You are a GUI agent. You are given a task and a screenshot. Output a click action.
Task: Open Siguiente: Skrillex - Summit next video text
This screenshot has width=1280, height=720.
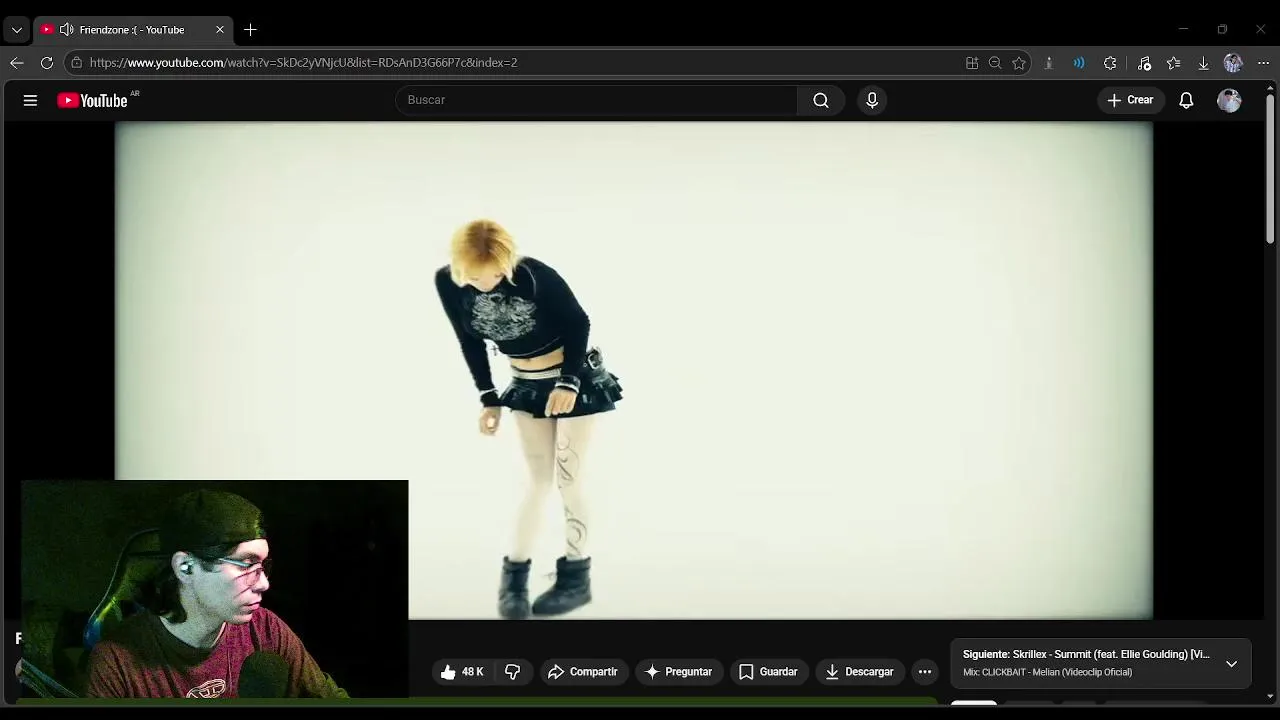click(x=1086, y=654)
